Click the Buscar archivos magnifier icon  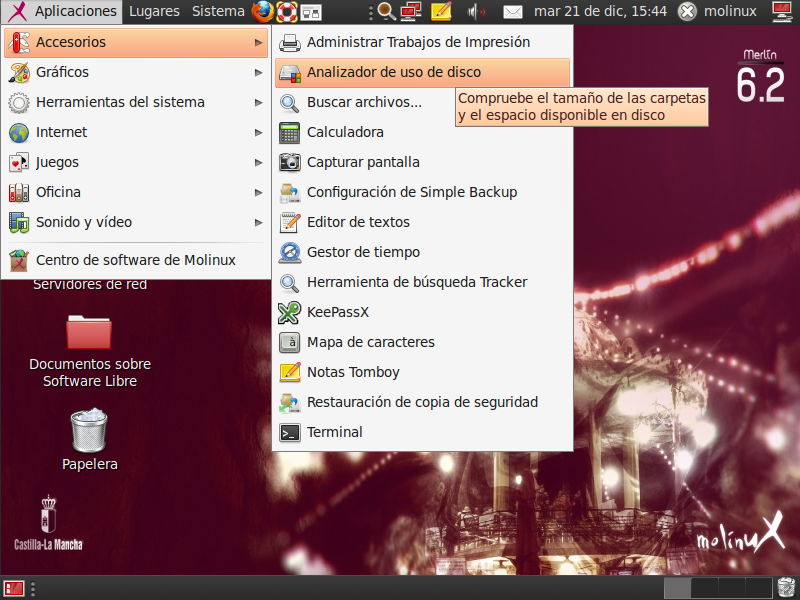[x=290, y=103]
